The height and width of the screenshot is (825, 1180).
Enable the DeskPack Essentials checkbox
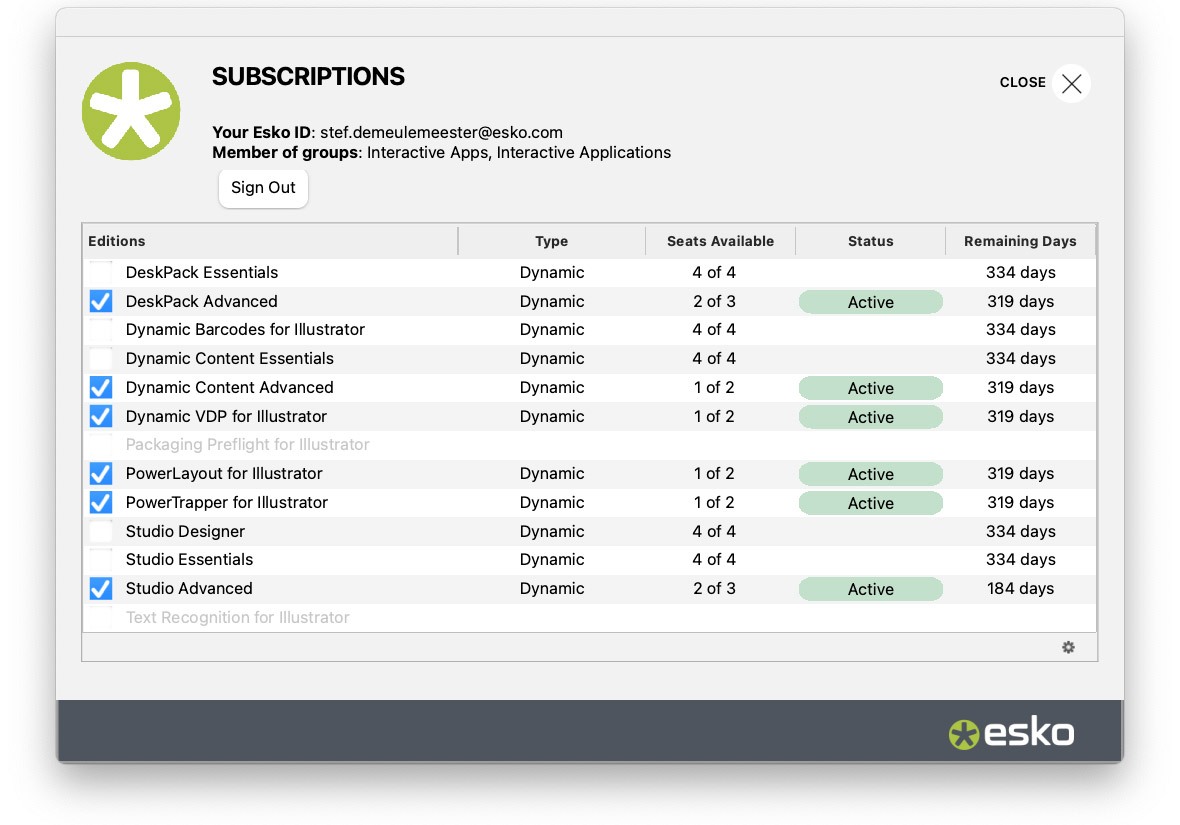point(101,273)
